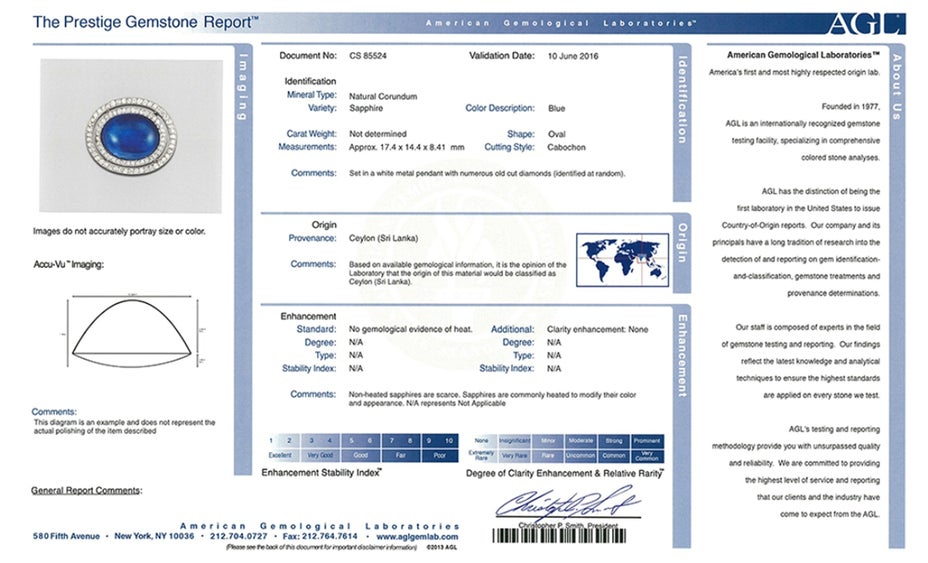Screen dimensions: 928x563
Task: Click Christopher P. Smith's signature
Action: click(567, 504)
